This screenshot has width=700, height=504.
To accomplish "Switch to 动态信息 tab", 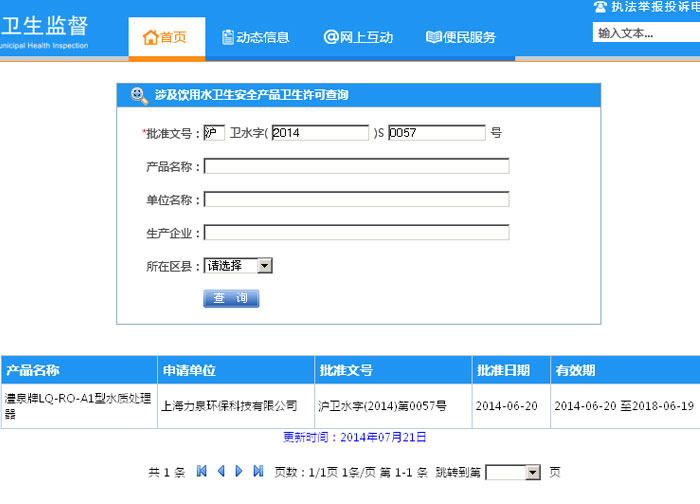I will [x=256, y=38].
